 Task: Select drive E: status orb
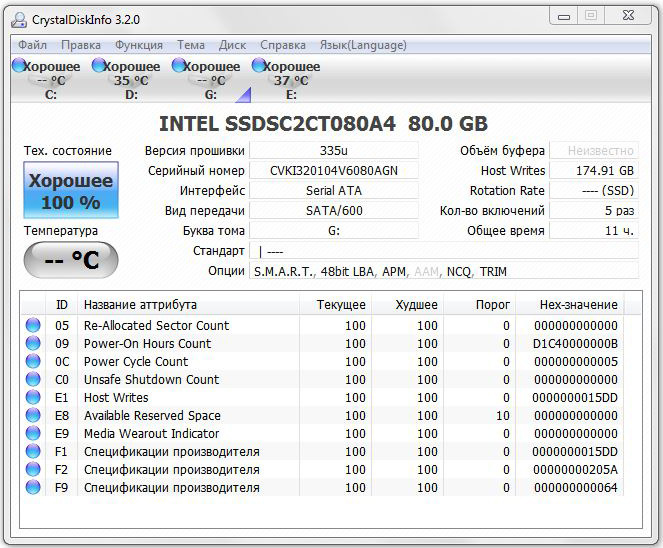pos(258,66)
